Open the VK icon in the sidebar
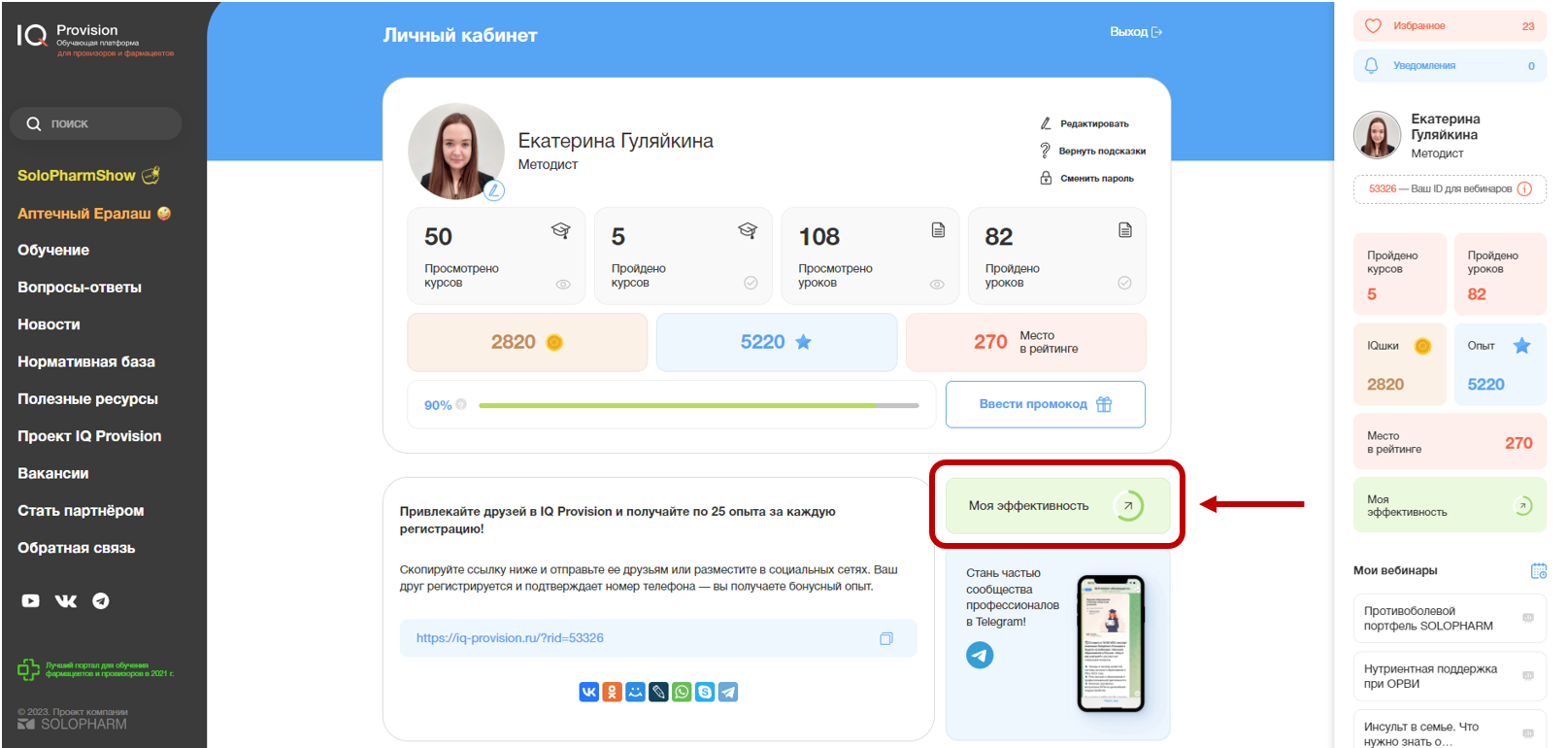Viewport: 1568px width, 748px height. [66, 600]
